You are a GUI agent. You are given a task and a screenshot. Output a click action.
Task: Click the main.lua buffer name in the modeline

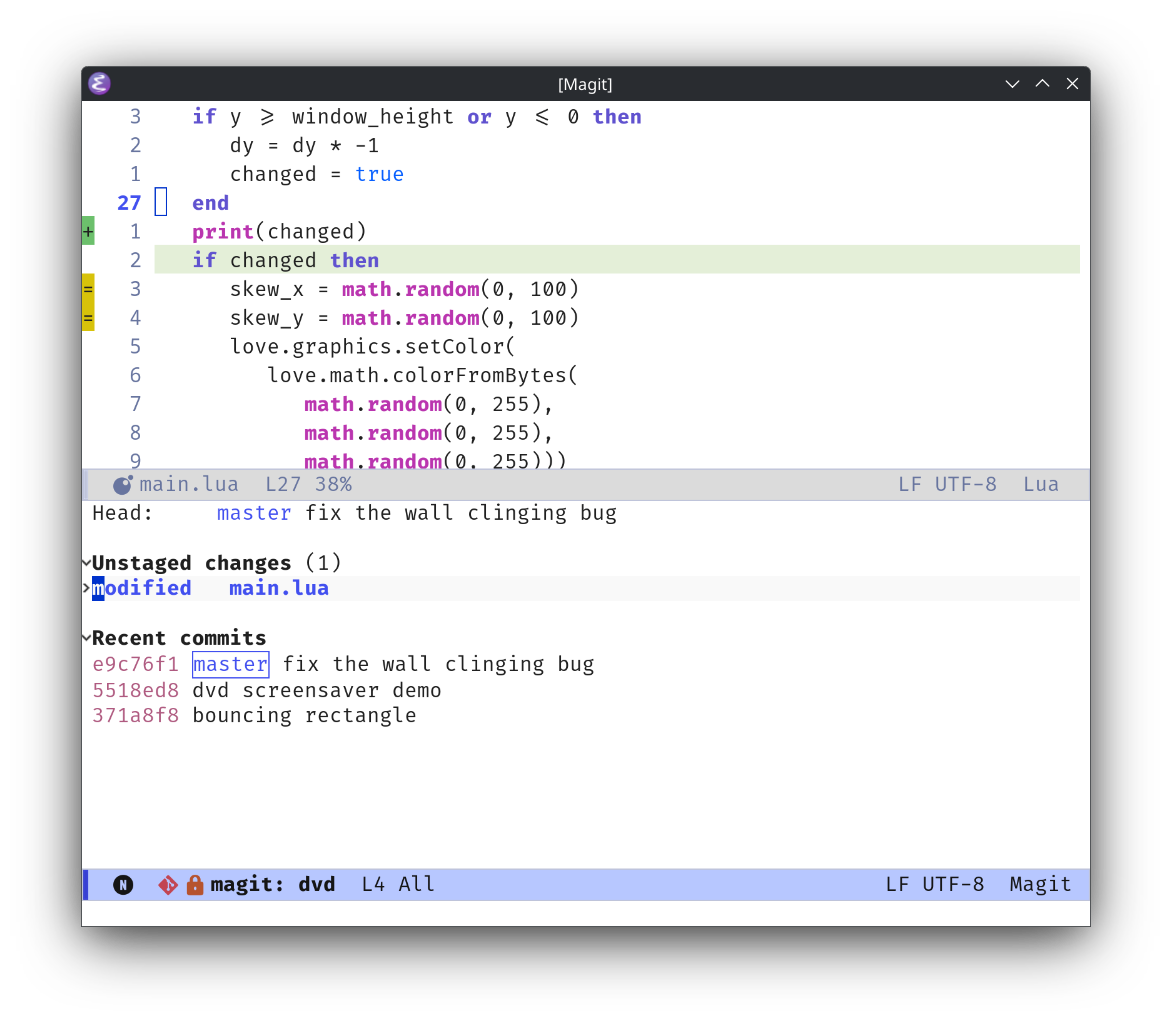pos(189,485)
